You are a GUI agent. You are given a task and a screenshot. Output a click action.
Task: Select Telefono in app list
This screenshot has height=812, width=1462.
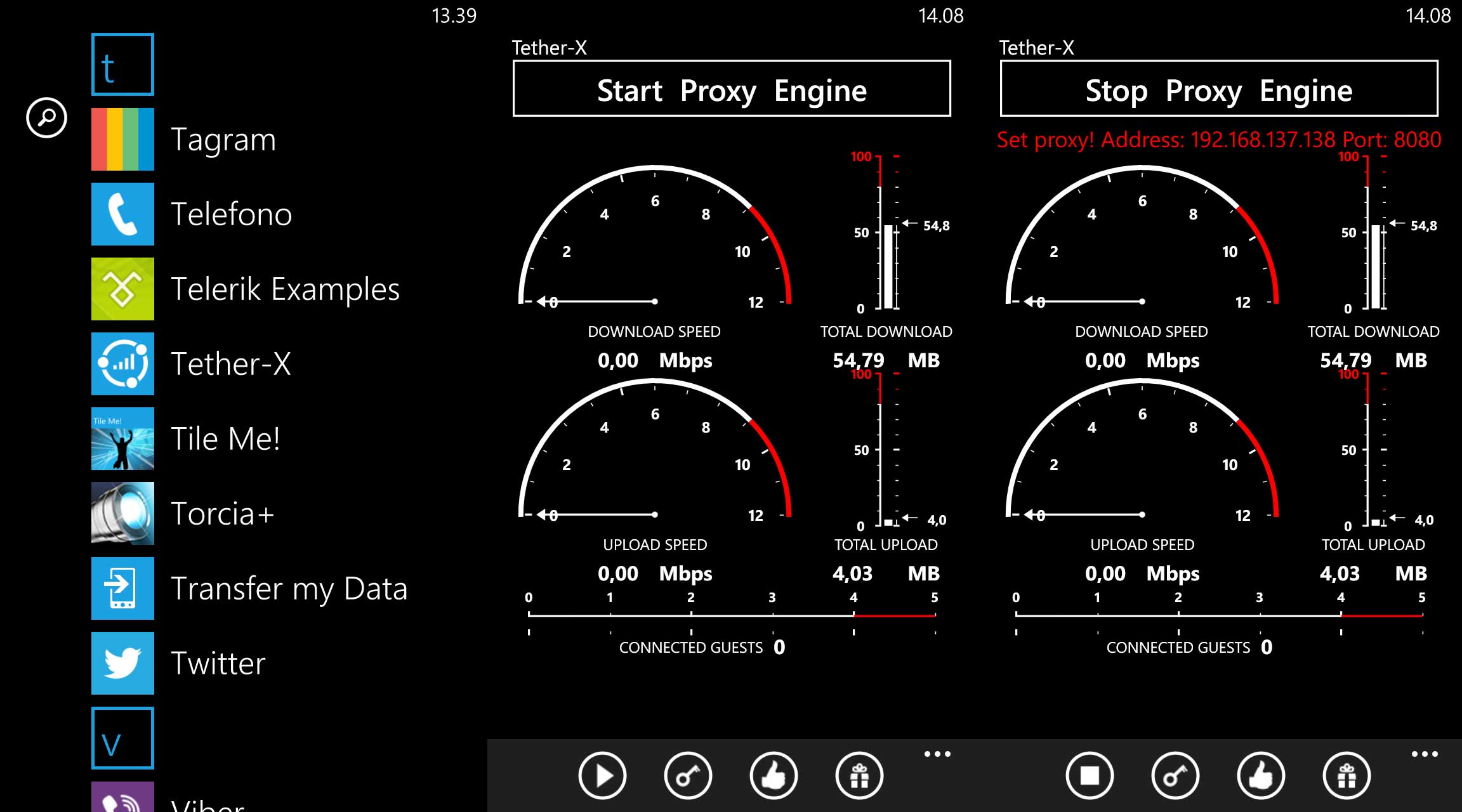[232, 214]
